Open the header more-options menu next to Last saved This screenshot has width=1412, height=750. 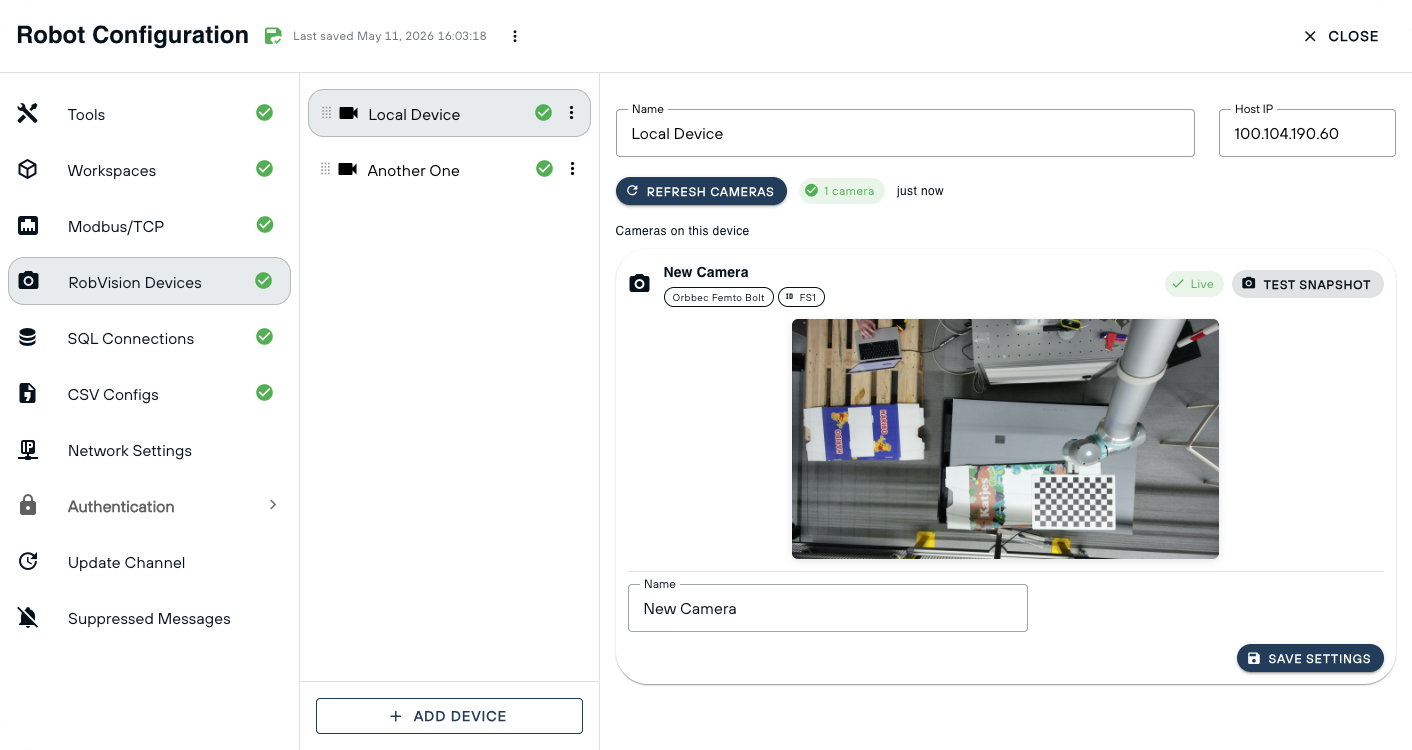[x=515, y=36]
